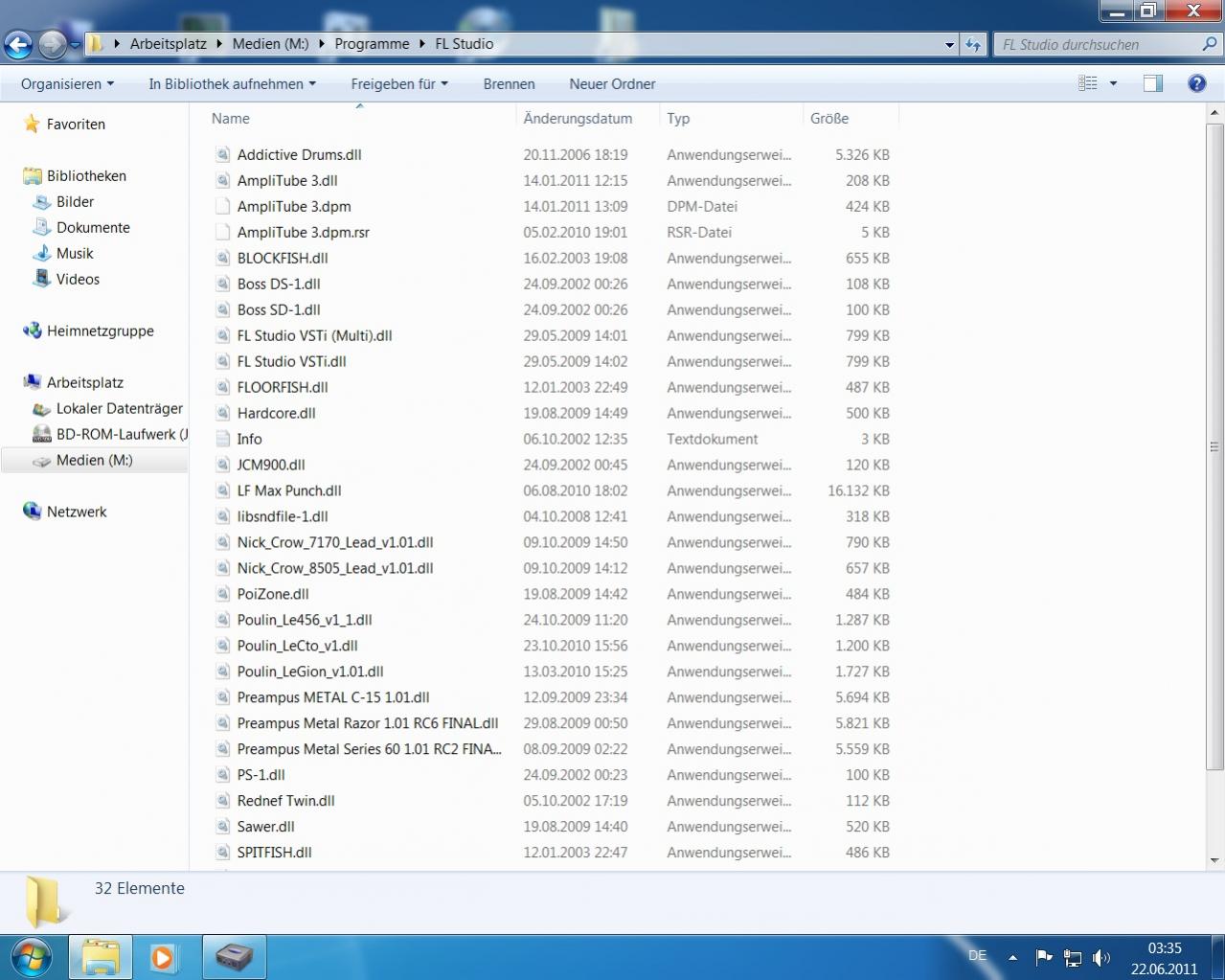The width and height of the screenshot is (1225, 980).
Task: Show hidden tray icons arrow
Action: (1012, 957)
